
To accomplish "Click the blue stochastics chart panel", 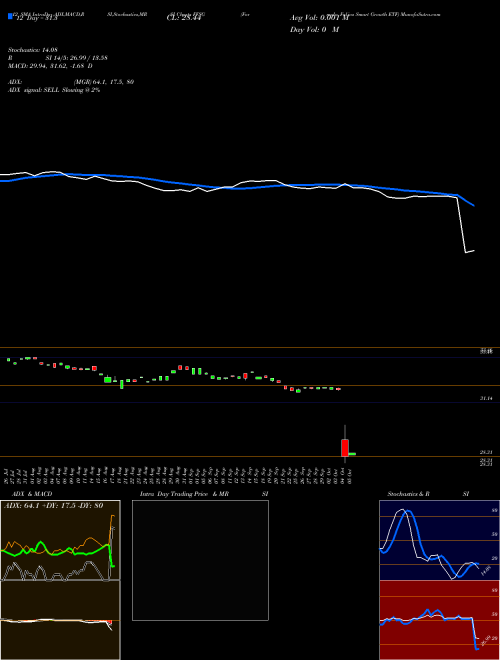I will [x=439, y=540].
